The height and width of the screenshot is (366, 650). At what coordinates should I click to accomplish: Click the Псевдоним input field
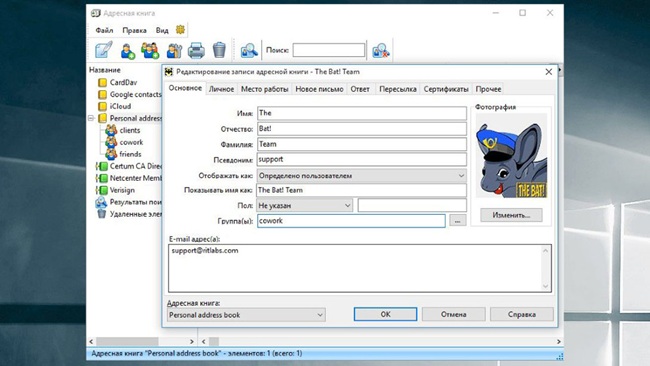coord(361,160)
